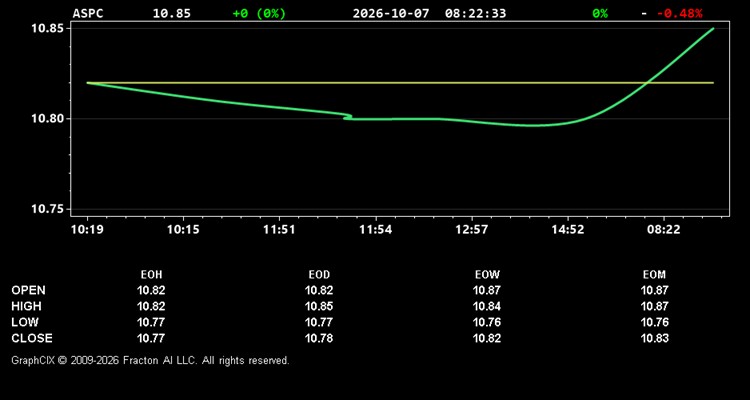Click the timestamp 08:22:33

475,13
